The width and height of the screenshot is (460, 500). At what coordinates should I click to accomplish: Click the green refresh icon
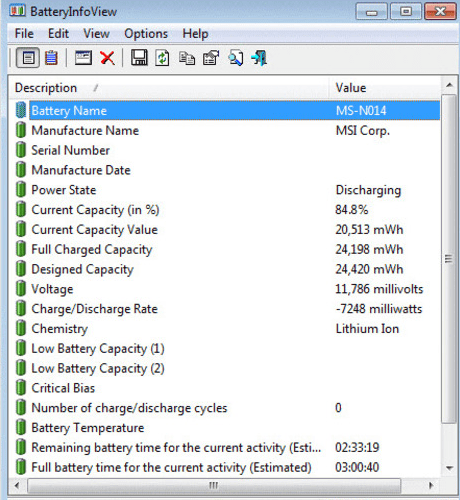[x=162, y=58]
